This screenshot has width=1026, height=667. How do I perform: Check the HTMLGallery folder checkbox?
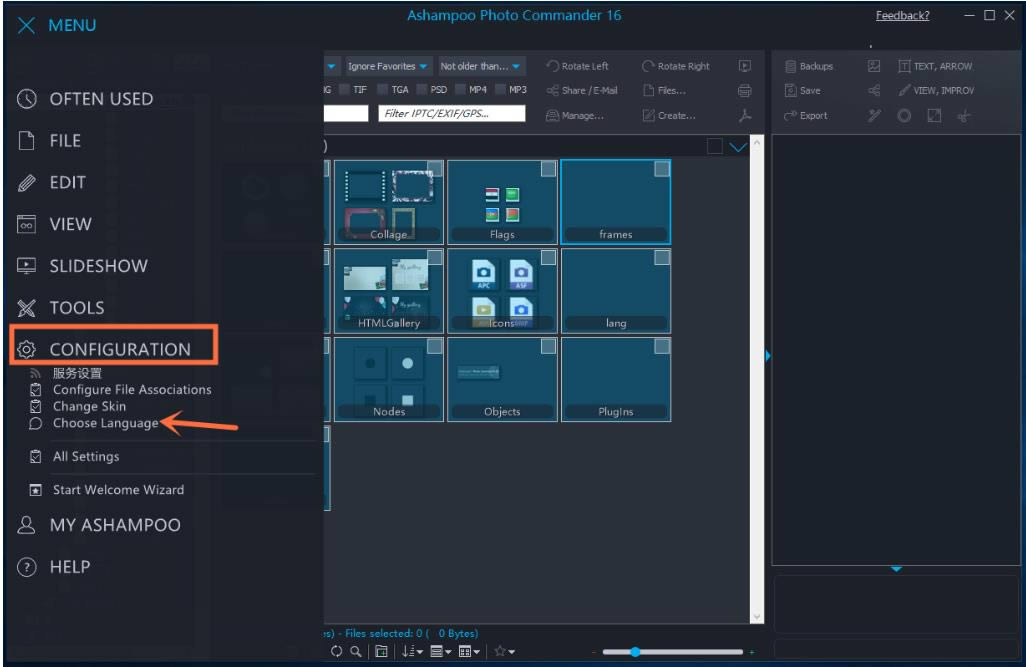pos(434,257)
